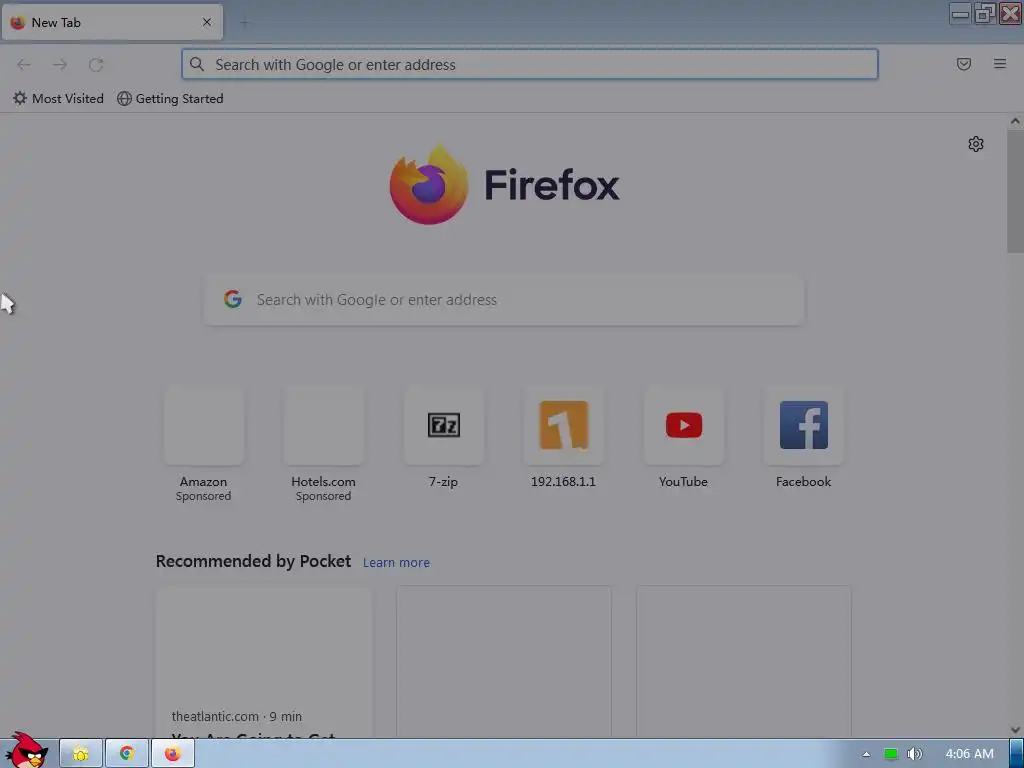Reload the page with the refresh icon
The height and width of the screenshot is (768, 1024).
click(96, 65)
